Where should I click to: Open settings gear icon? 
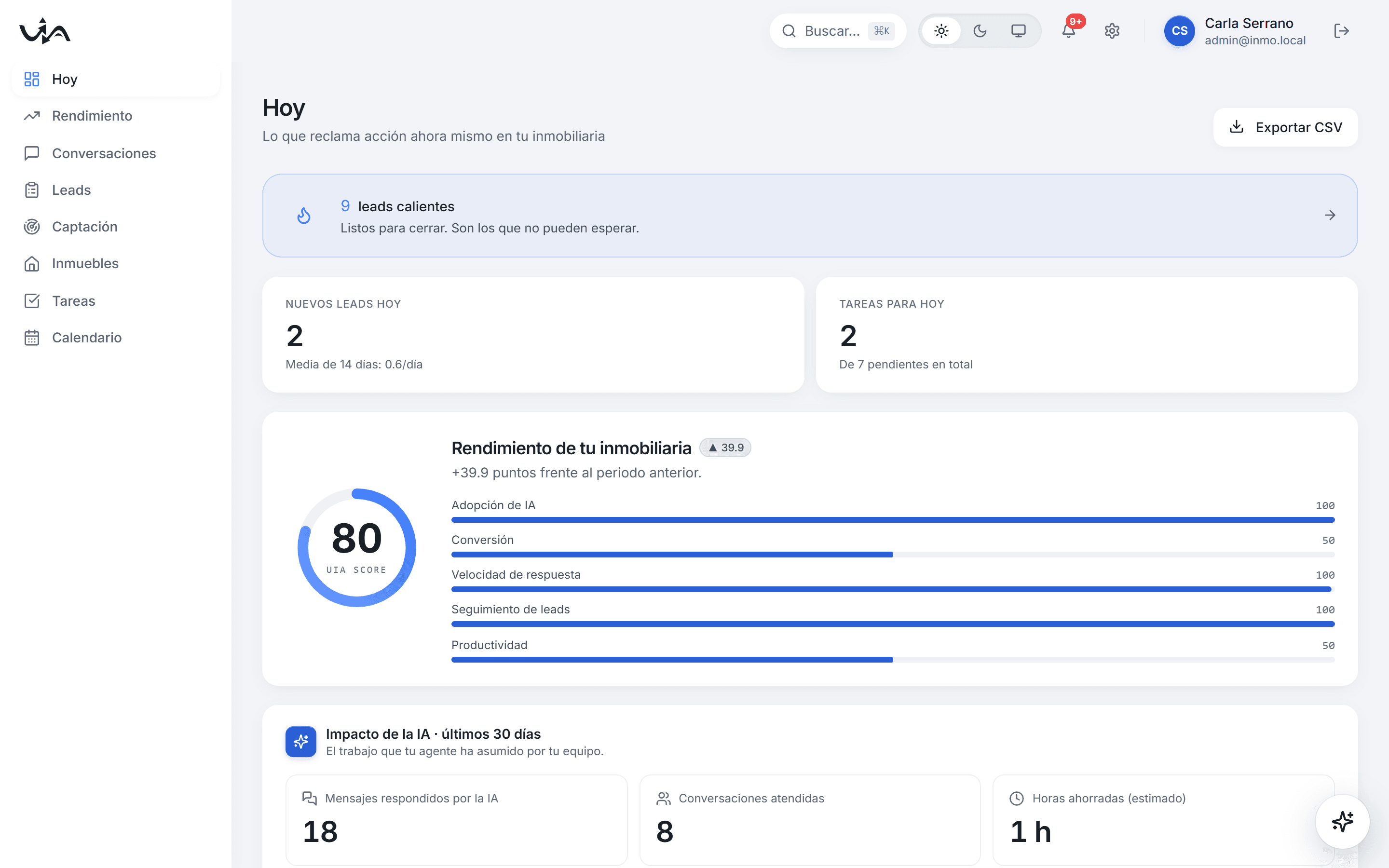1112,31
